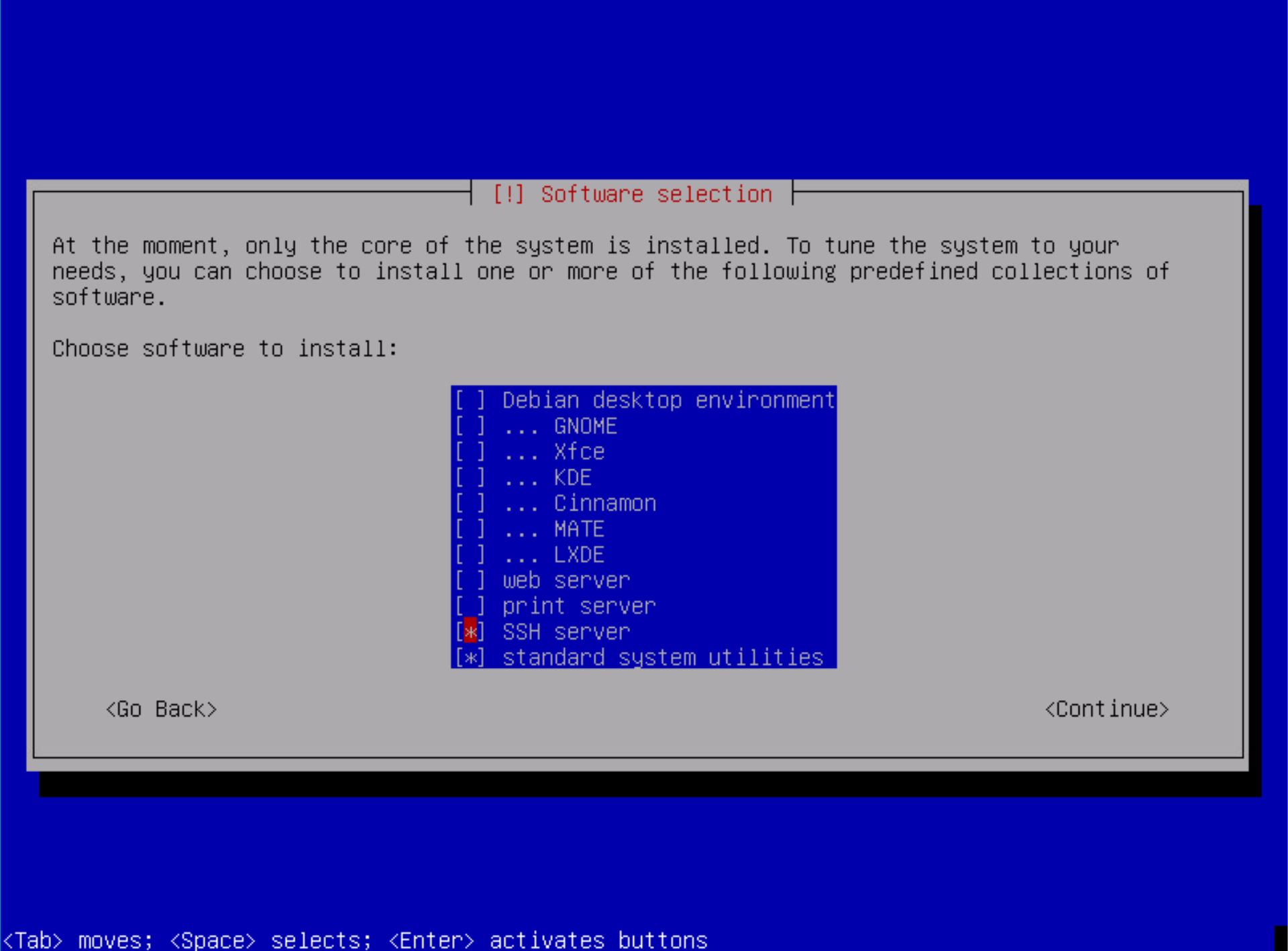Viewport: 1288px width, 951px height.
Task: Click the Debian desktop environment label
Action: click(669, 400)
